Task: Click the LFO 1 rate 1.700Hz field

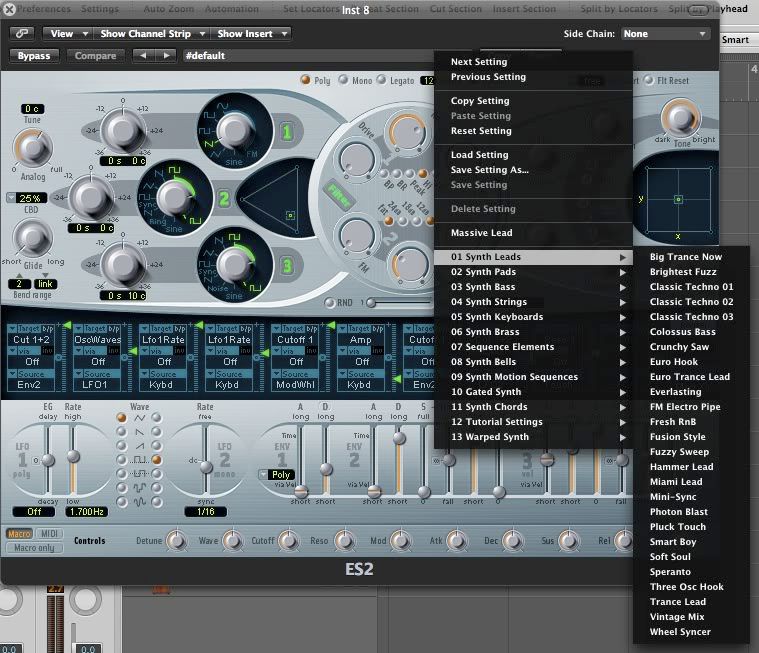Action: point(87,511)
